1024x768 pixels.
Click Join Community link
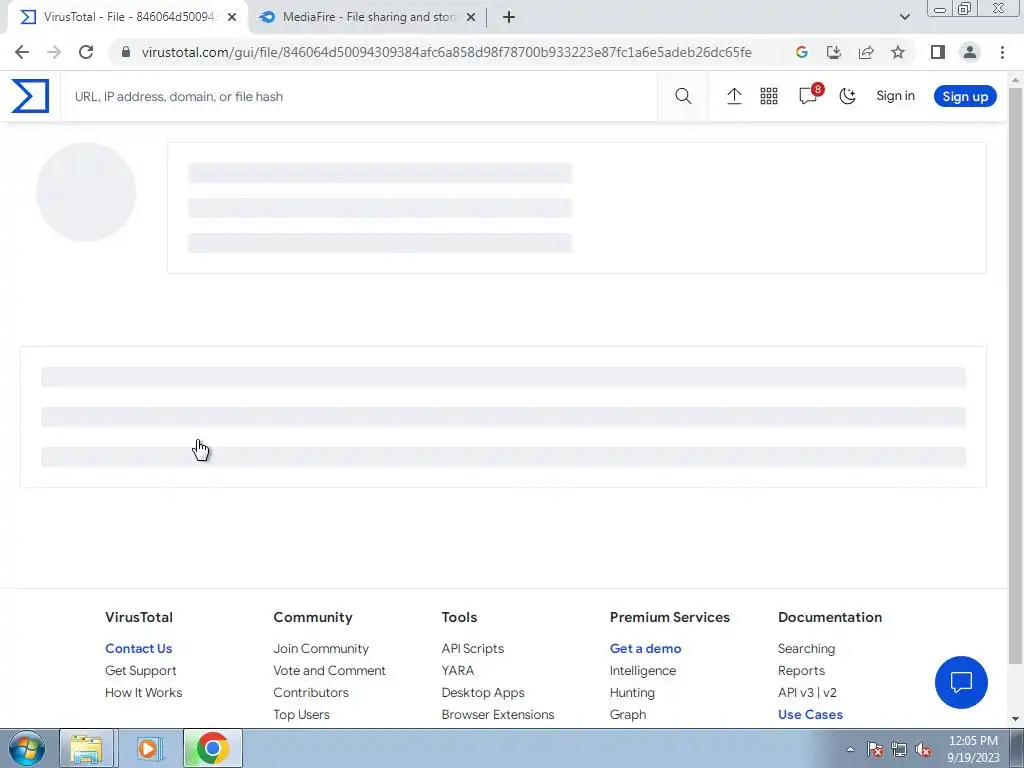(321, 648)
